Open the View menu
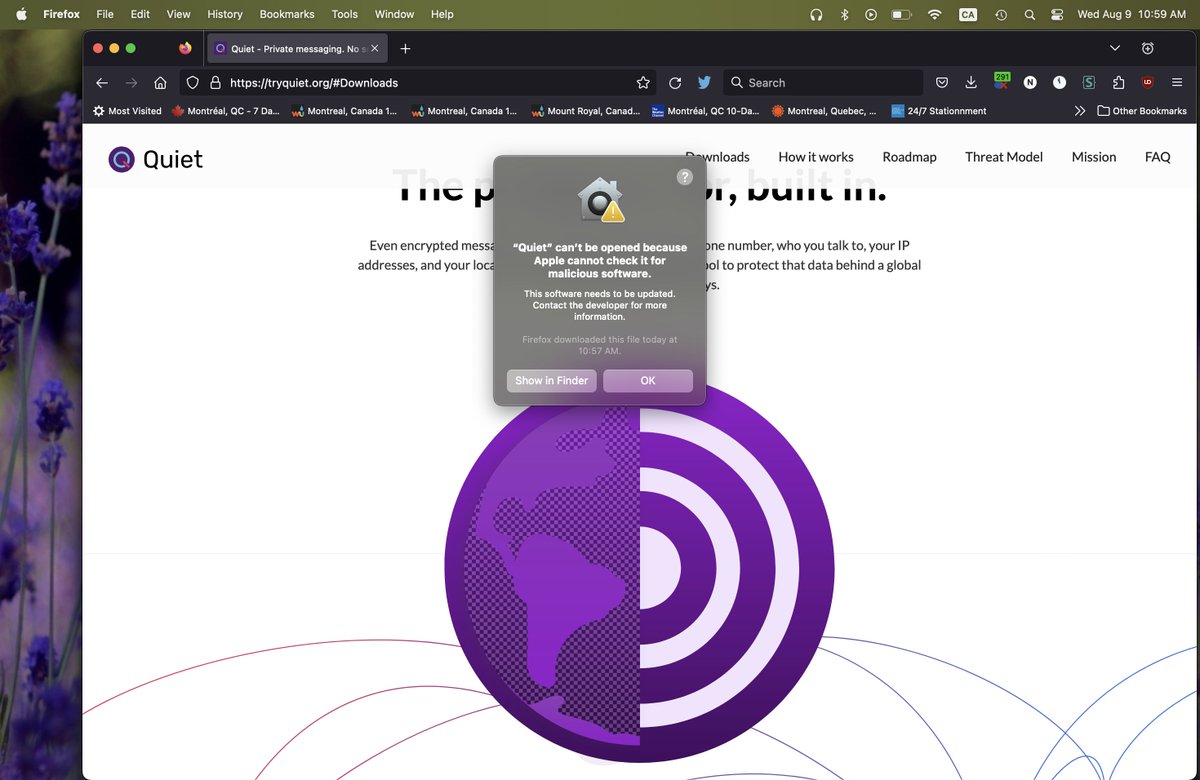 [178, 14]
